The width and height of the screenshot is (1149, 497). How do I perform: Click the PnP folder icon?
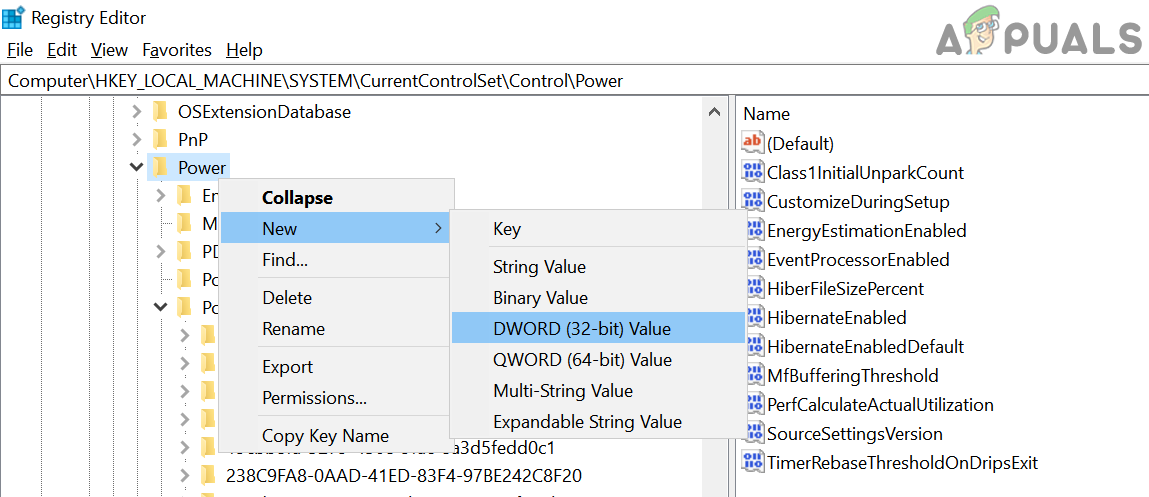159,139
